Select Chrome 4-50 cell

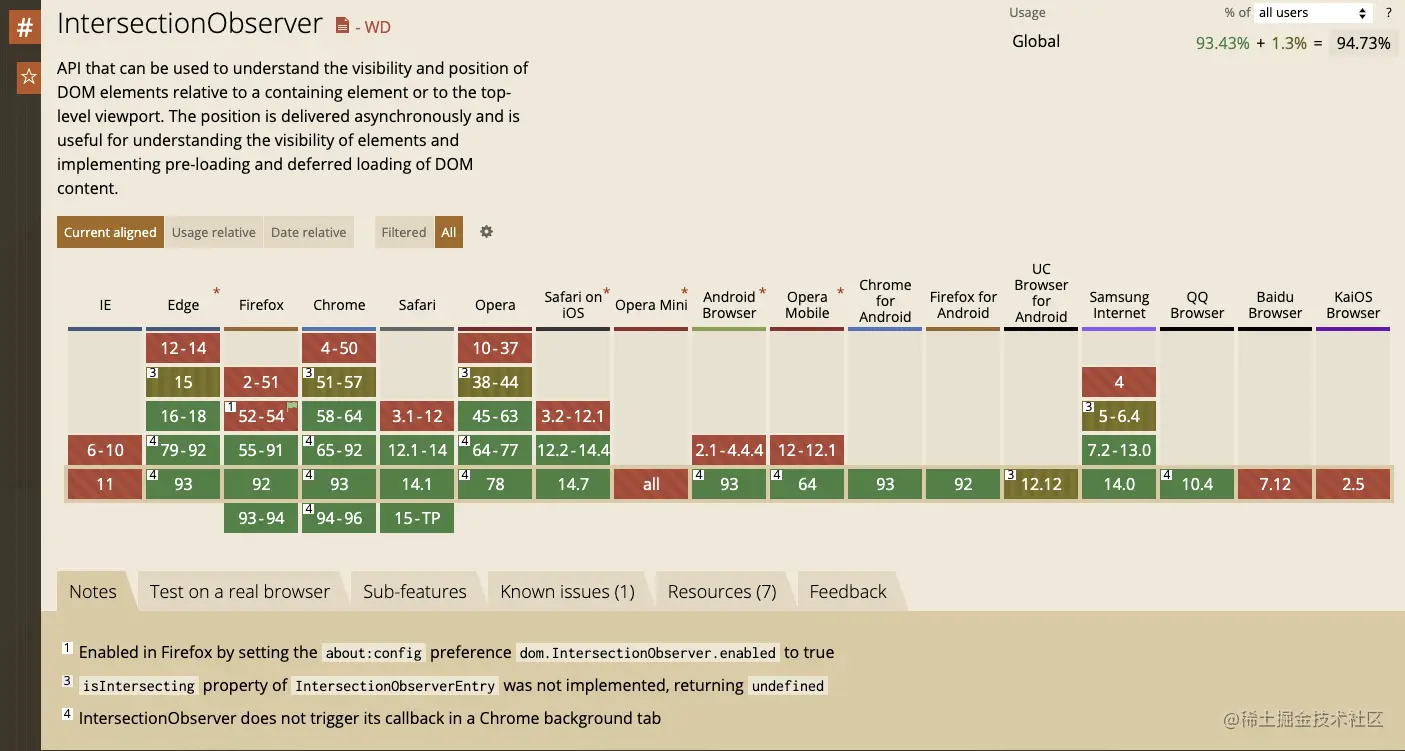(339, 348)
